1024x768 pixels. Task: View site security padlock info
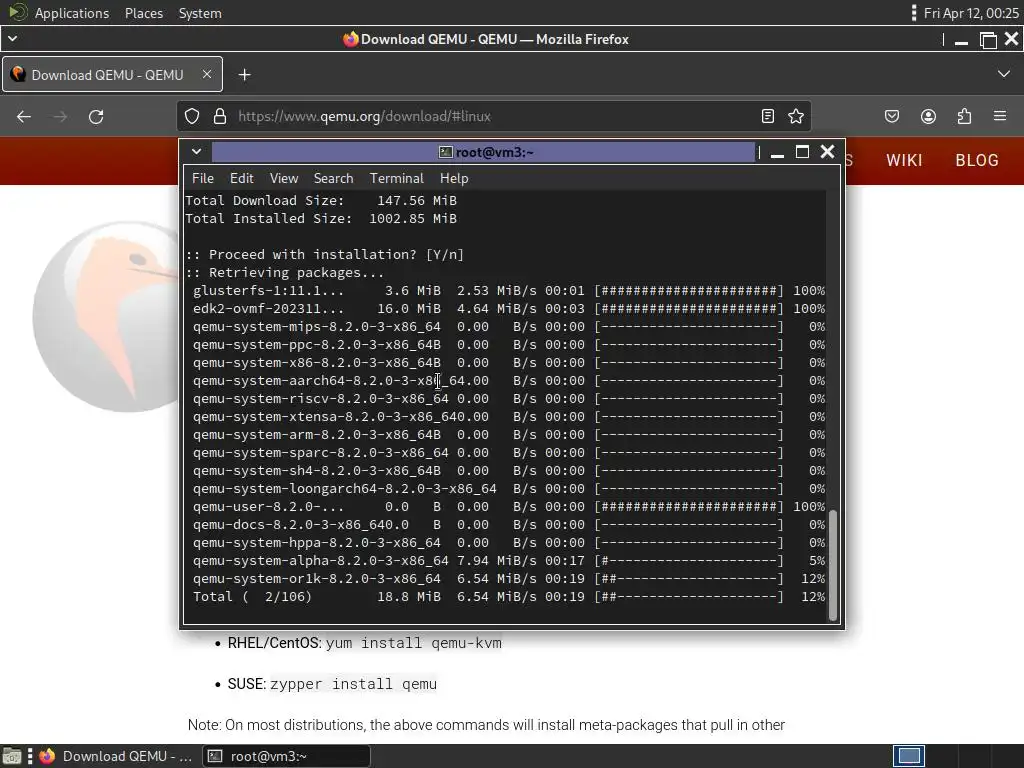(220, 116)
